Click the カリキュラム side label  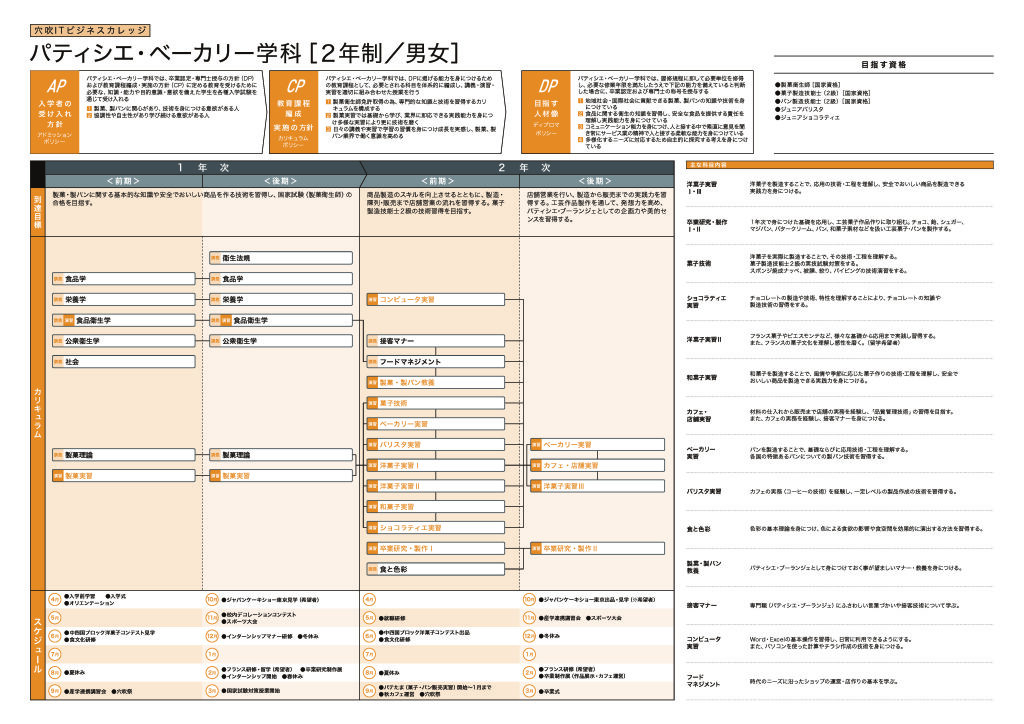pyautogui.click(x=38, y=413)
